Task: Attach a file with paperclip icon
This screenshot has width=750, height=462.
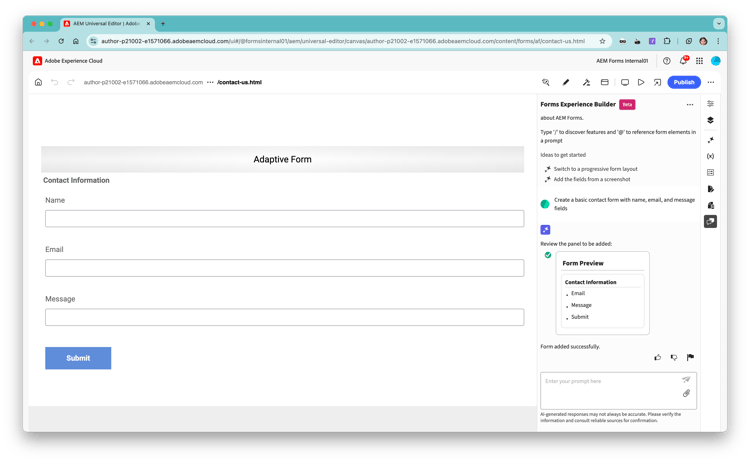Action: [x=686, y=393]
